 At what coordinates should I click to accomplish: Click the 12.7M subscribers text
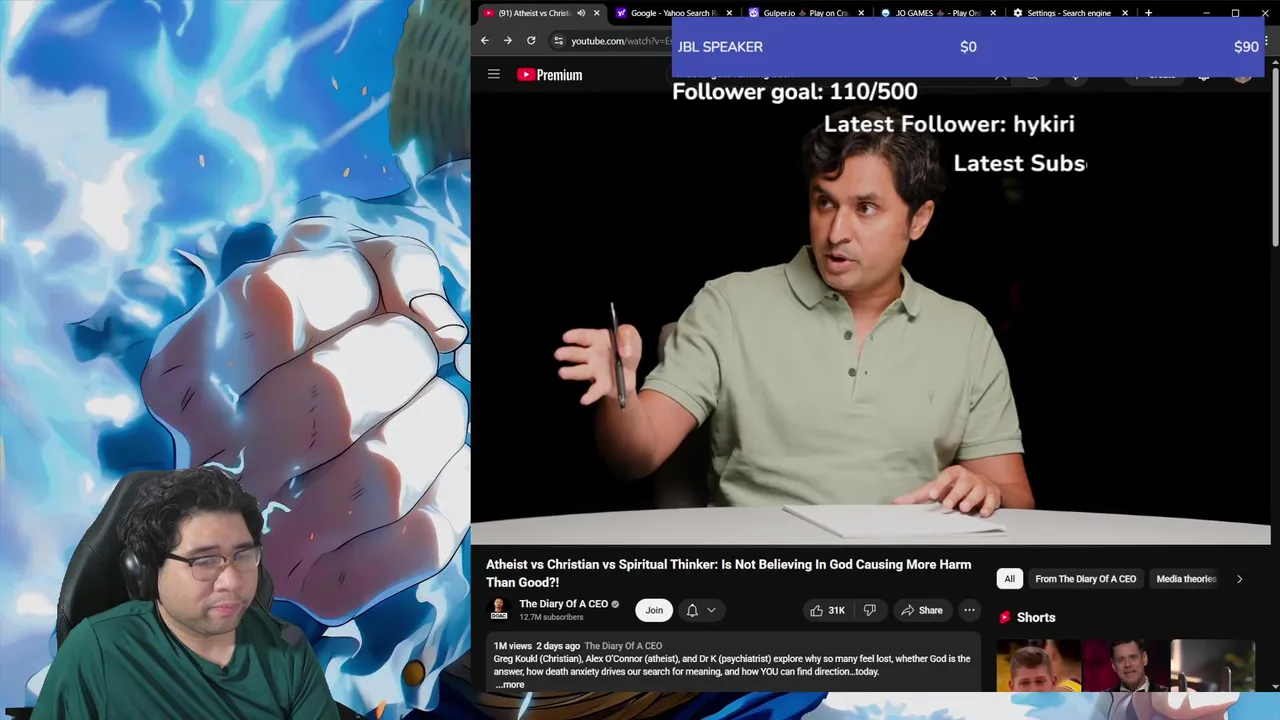coord(551,617)
